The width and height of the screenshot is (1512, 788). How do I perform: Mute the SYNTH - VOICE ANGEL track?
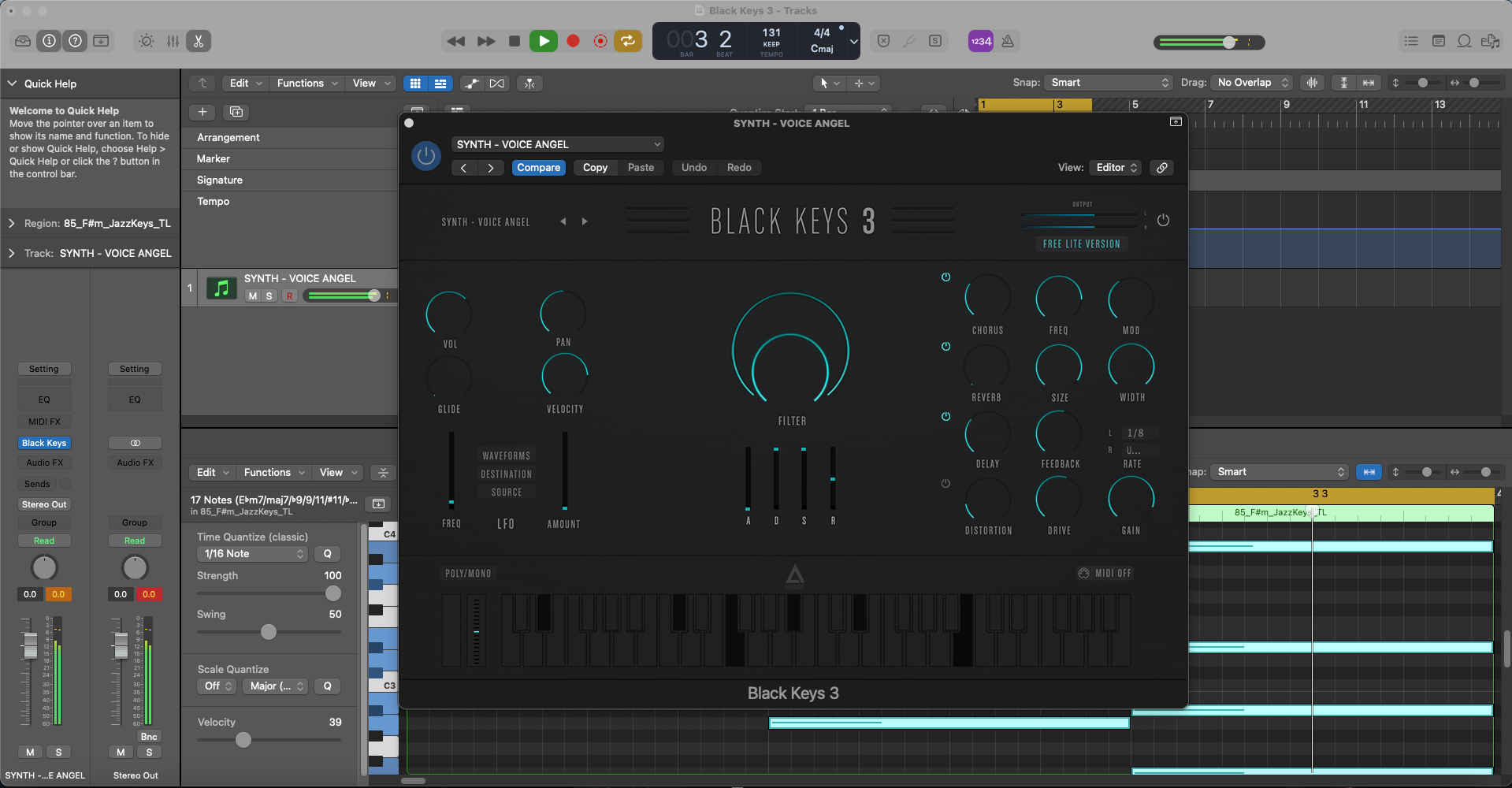(252, 295)
